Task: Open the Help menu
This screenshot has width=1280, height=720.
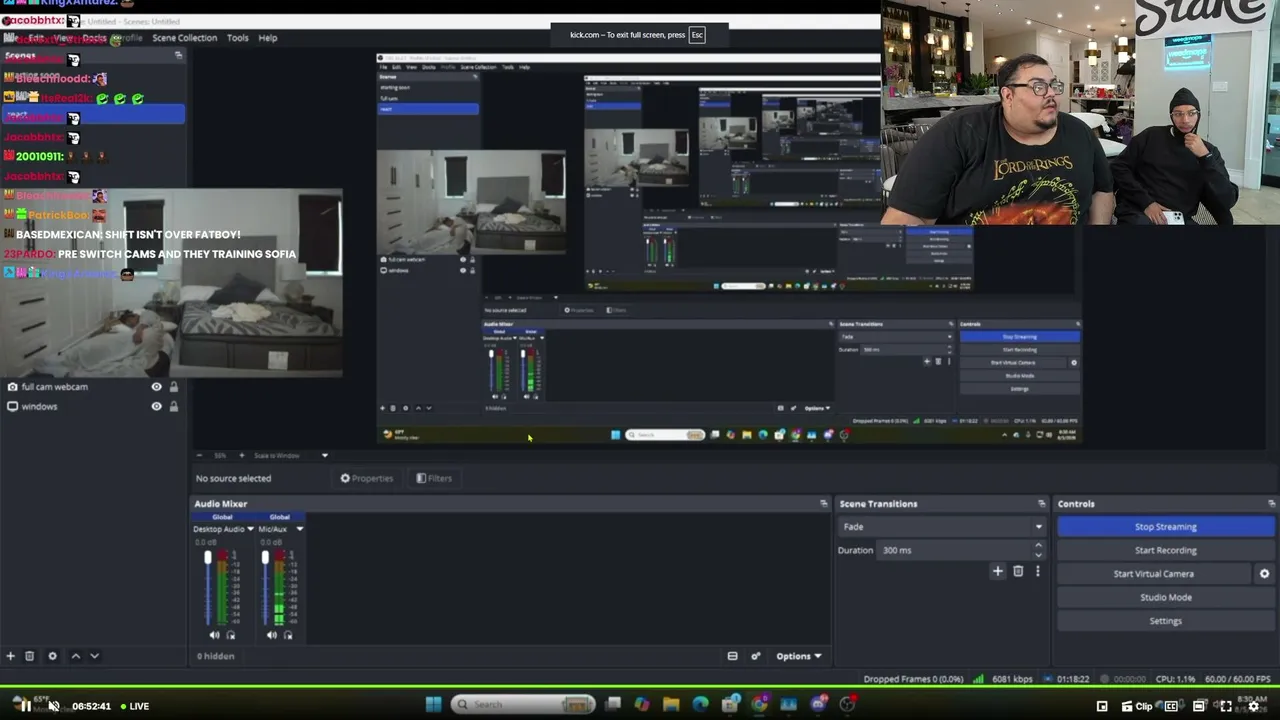Action: (x=268, y=38)
